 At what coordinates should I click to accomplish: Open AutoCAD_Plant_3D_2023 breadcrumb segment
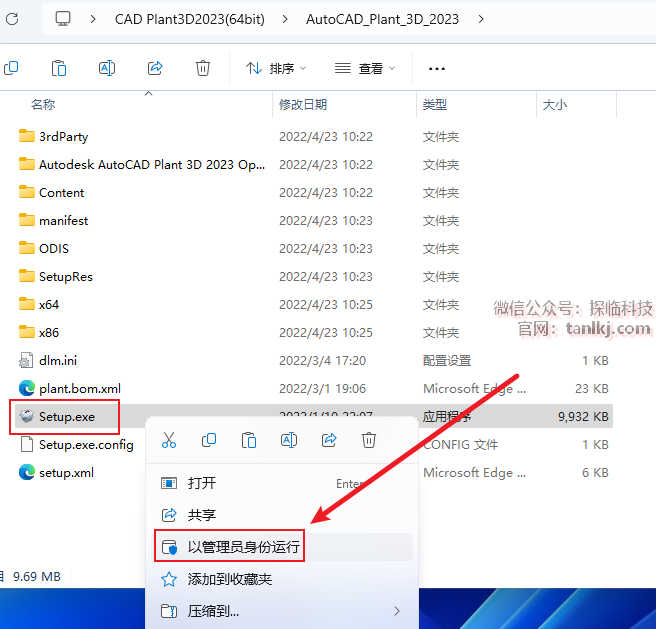(x=382, y=19)
